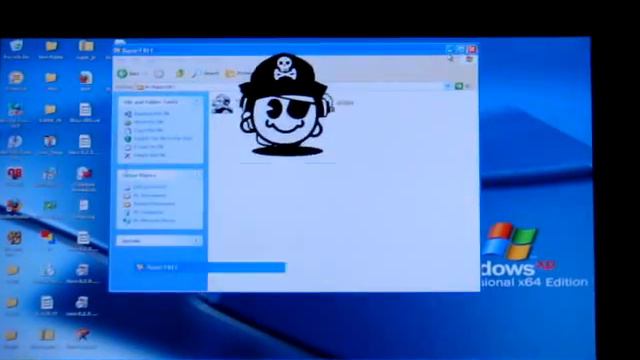
Task: Collapse the File and Folder Tasks panel
Action: coord(196,102)
